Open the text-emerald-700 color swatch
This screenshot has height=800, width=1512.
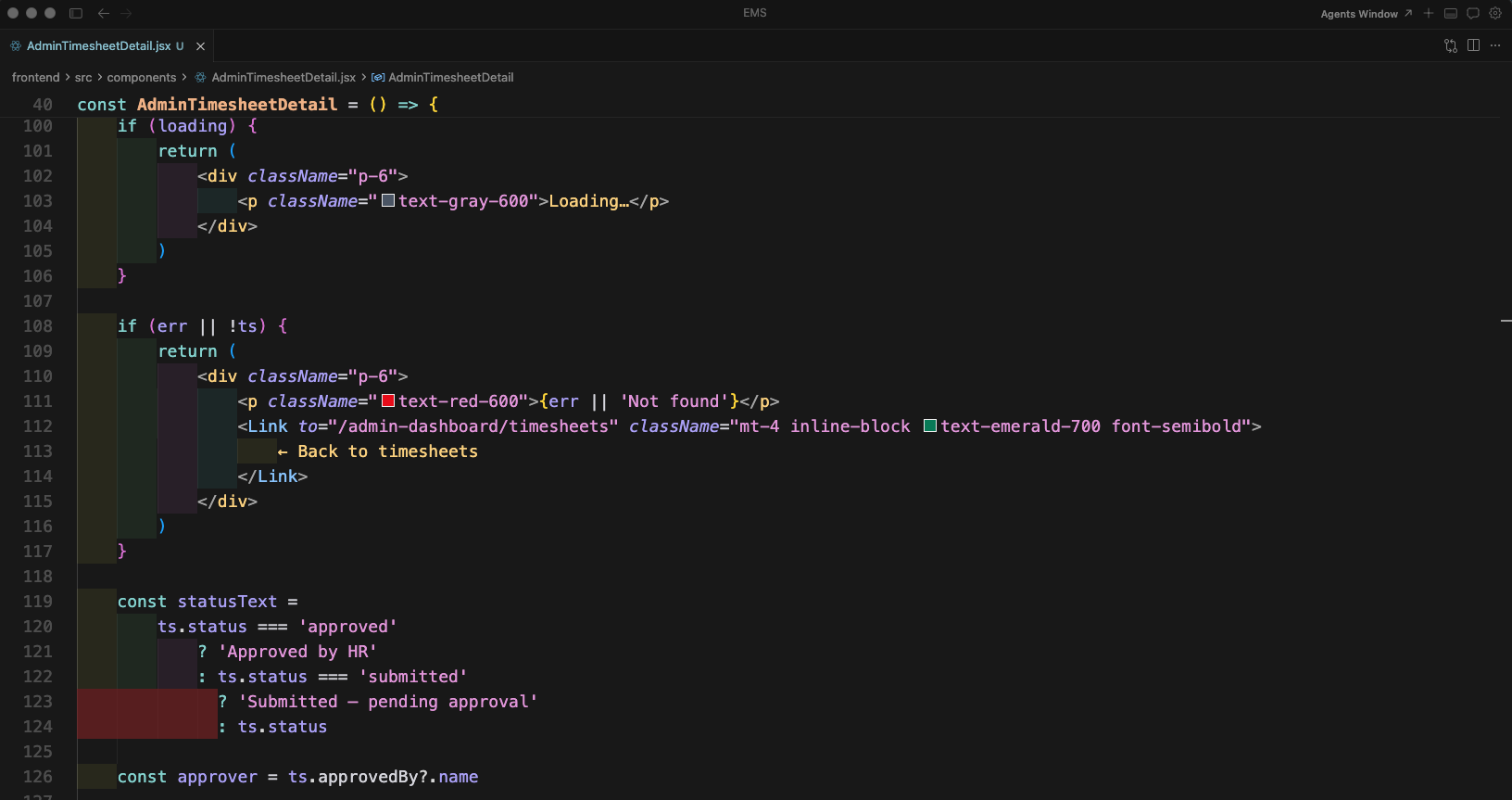tap(930, 426)
